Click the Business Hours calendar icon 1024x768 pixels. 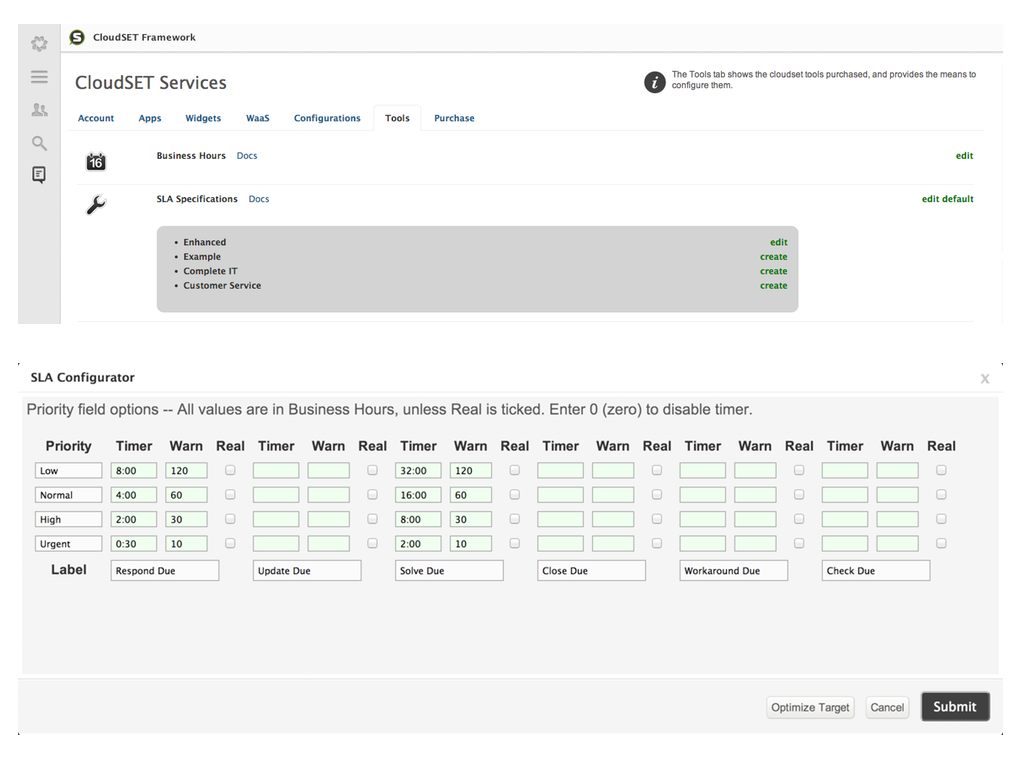tap(96, 162)
